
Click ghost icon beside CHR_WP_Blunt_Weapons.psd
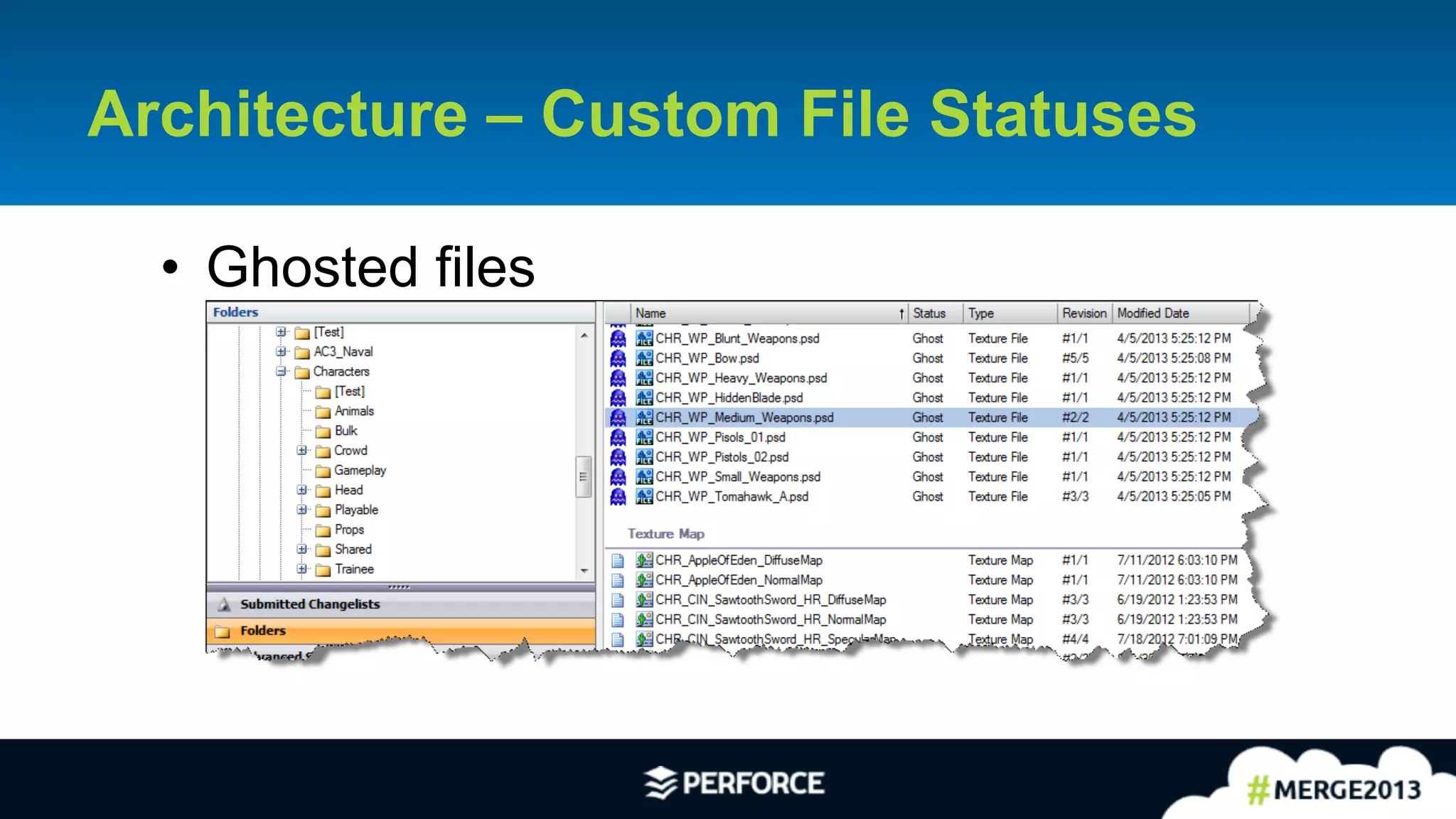click(x=619, y=338)
